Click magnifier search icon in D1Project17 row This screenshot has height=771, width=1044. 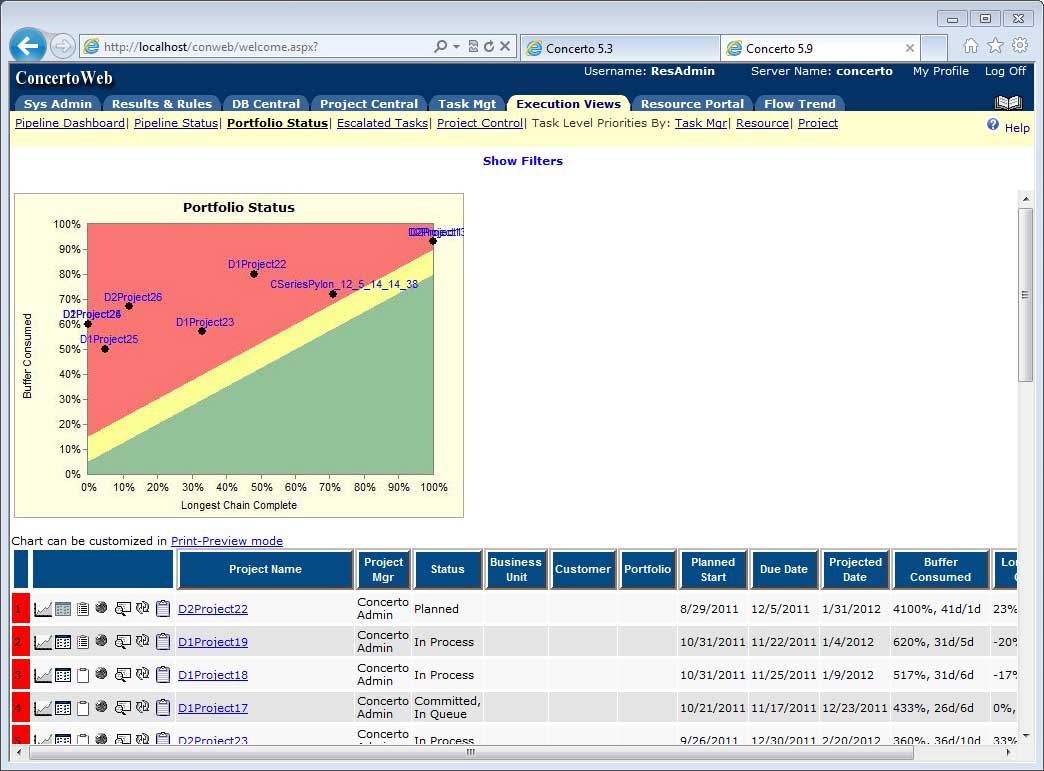122,708
